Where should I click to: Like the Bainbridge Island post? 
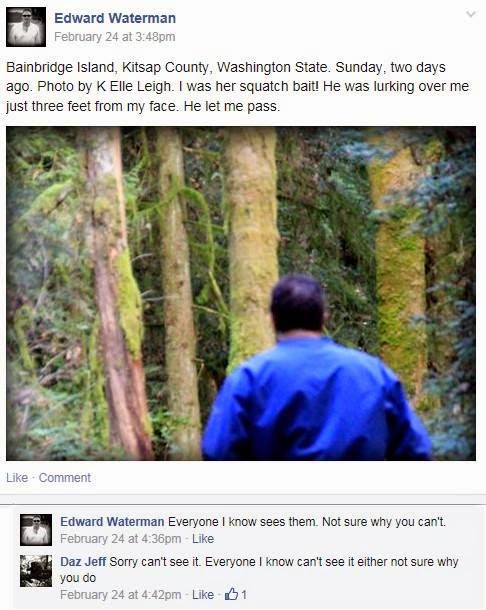[x=17, y=477]
